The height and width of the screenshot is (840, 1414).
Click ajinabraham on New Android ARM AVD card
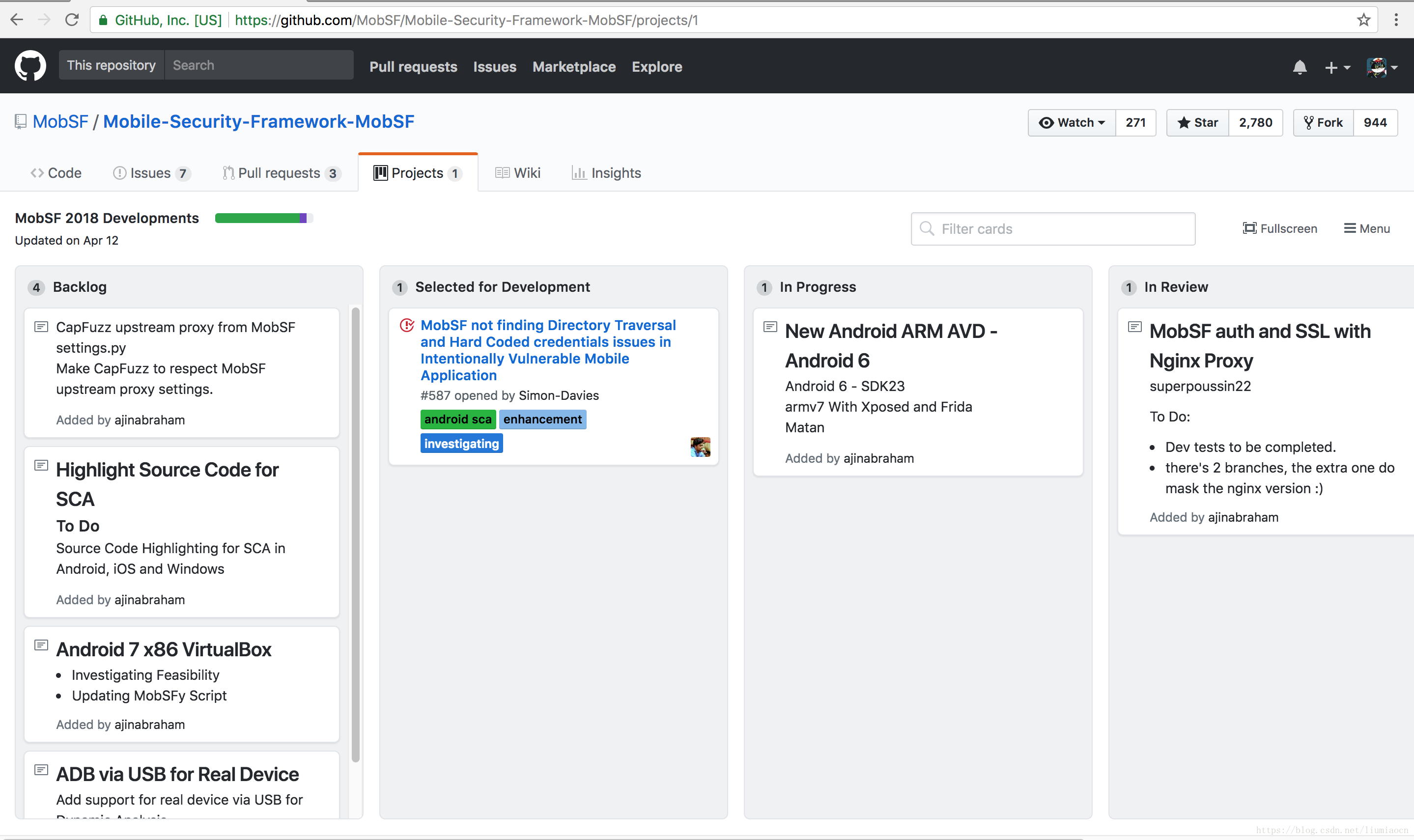878,458
